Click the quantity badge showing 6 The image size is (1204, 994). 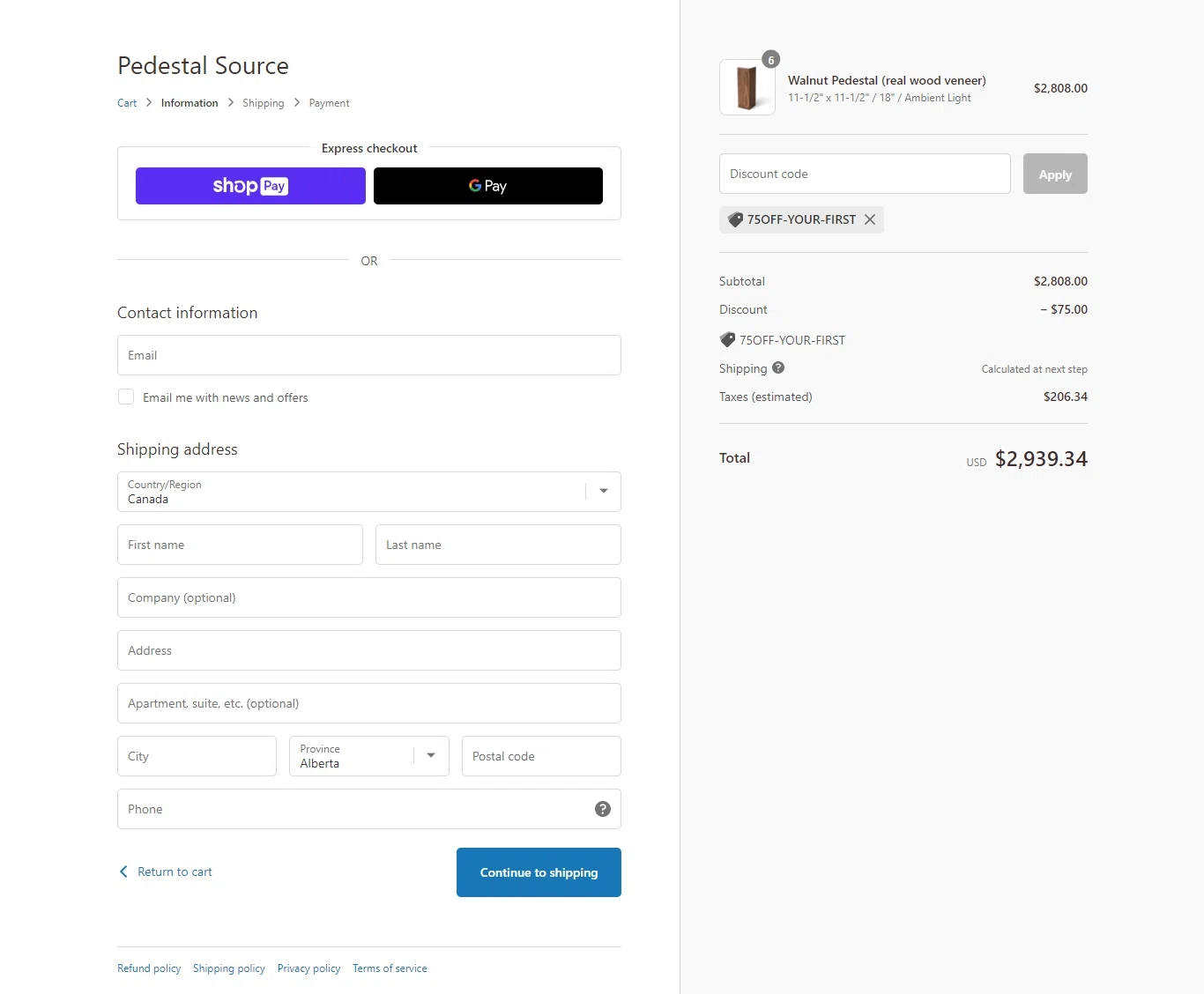click(x=771, y=60)
